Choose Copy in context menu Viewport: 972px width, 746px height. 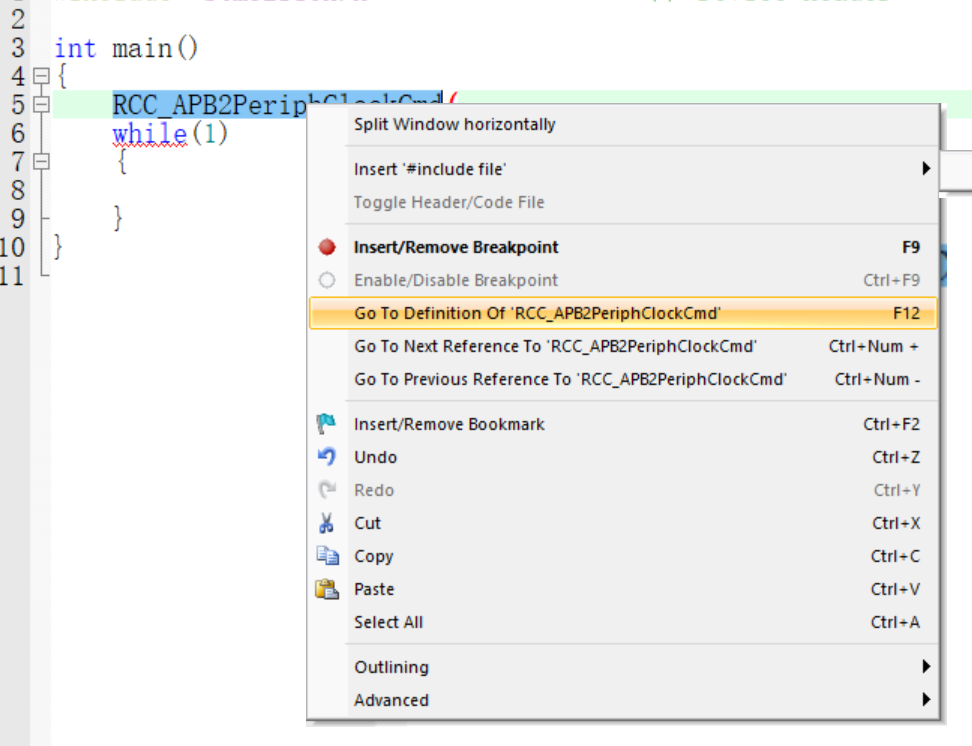624,556
